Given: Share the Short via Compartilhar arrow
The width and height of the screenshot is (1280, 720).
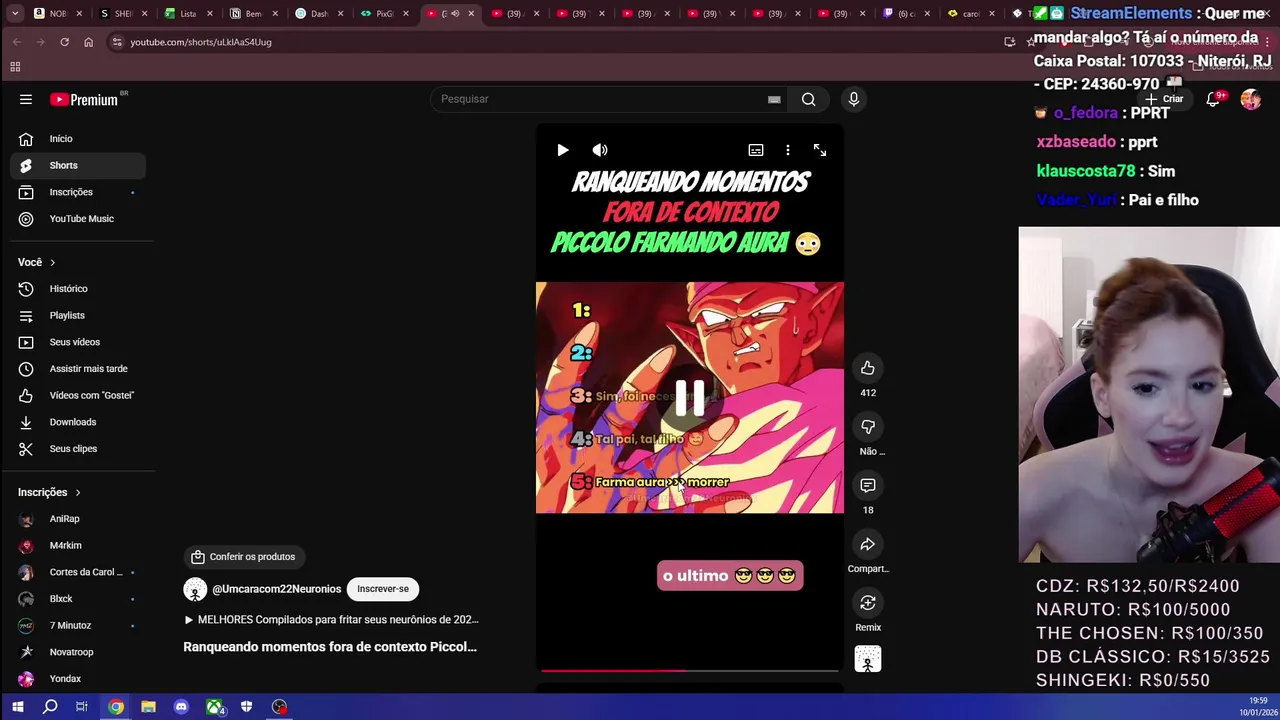Looking at the screenshot, I should click(868, 544).
